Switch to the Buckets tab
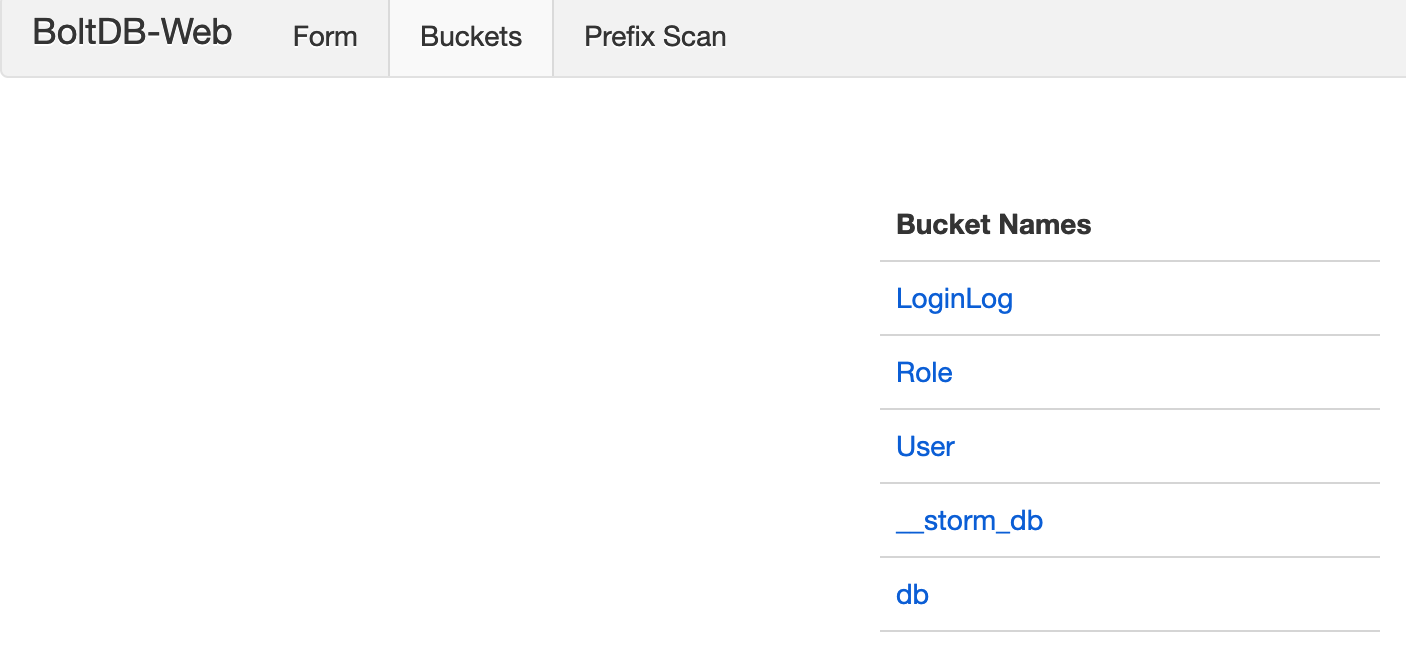This screenshot has height=664, width=1406. coord(471,37)
